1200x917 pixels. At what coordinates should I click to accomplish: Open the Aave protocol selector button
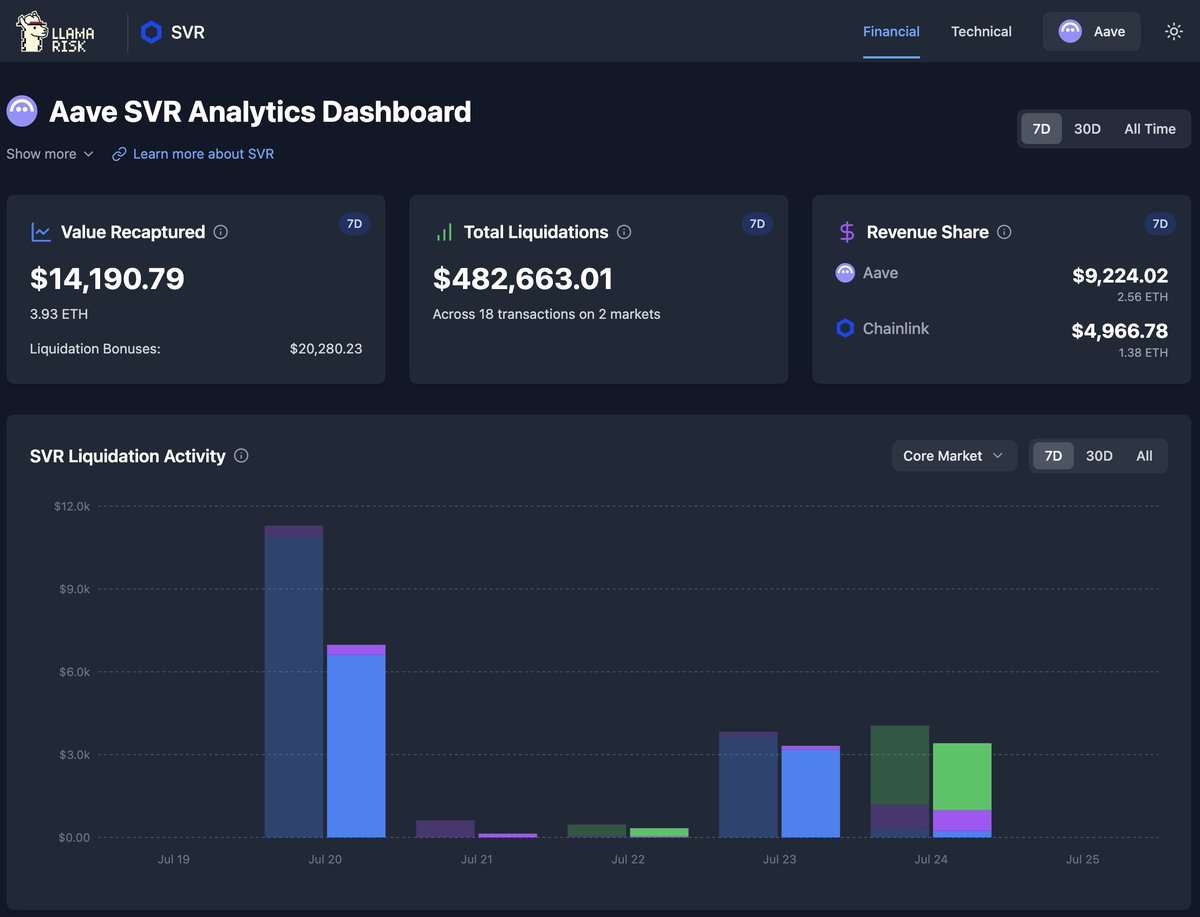click(x=1092, y=31)
